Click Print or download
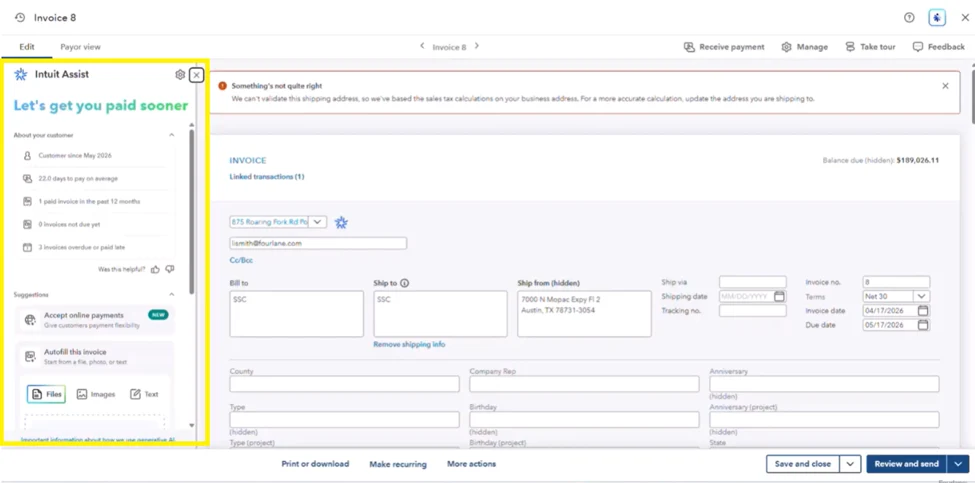 click(x=315, y=464)
